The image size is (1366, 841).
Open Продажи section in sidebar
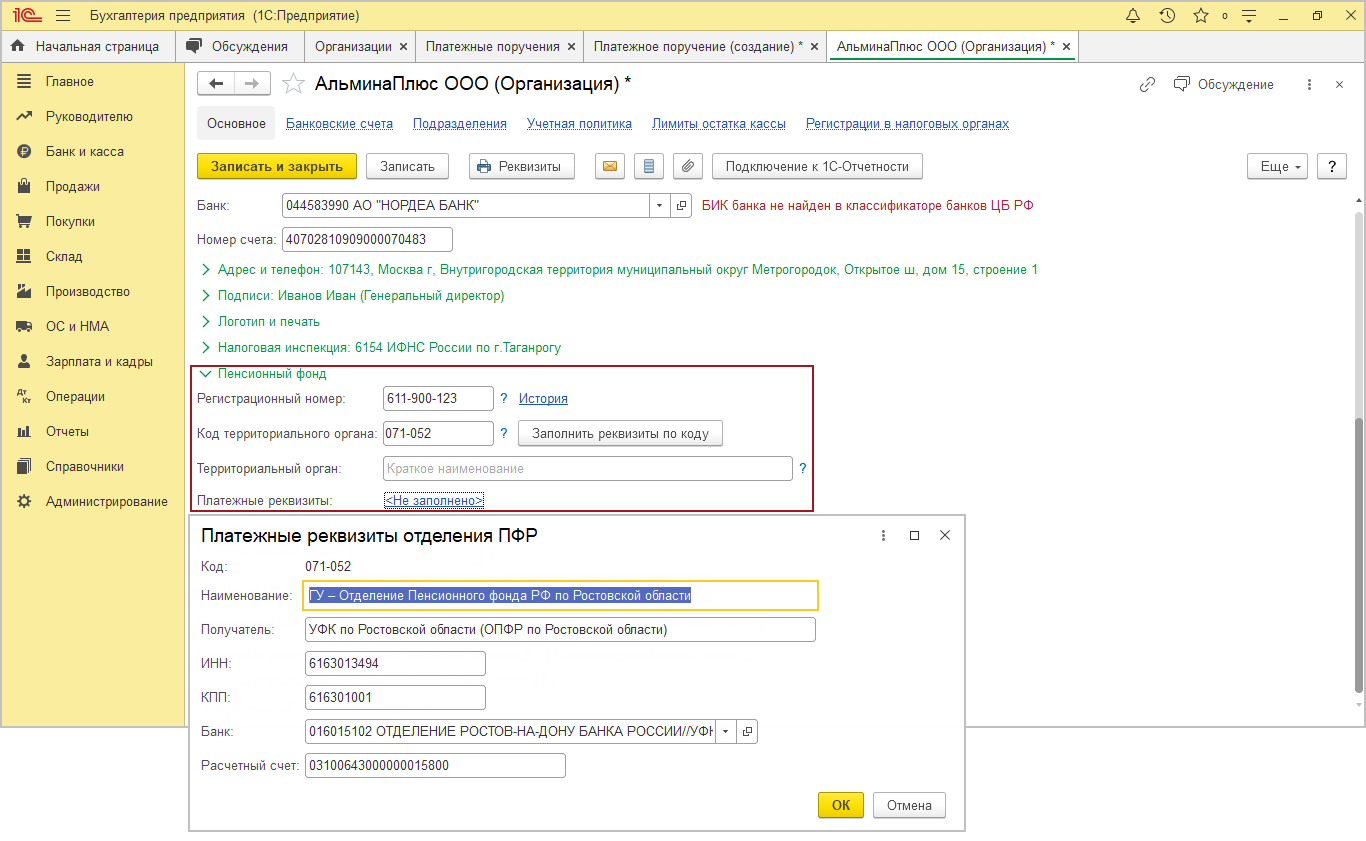(x=93, y=187)
